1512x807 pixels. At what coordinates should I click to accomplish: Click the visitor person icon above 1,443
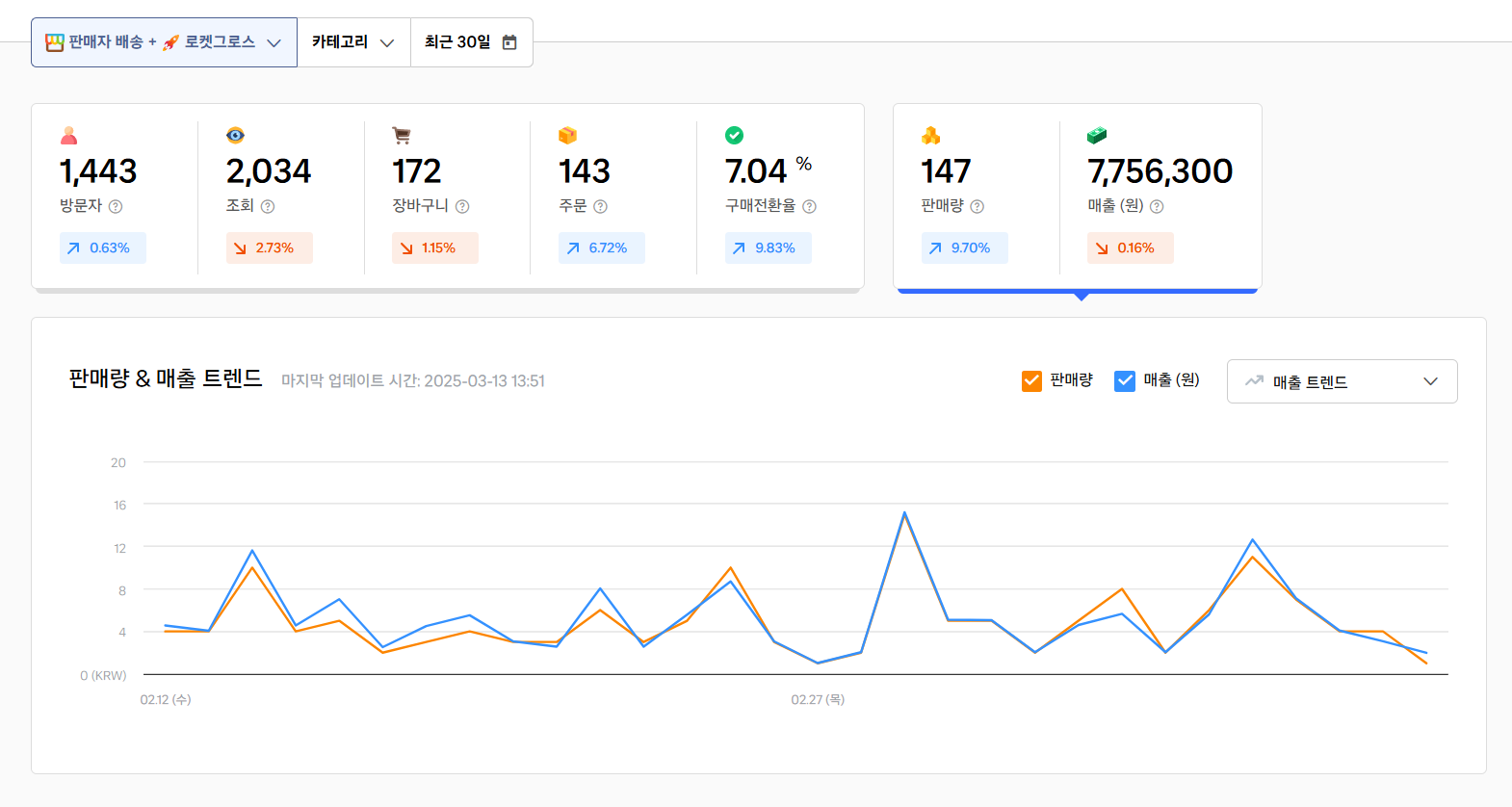(x=68, y=135)
